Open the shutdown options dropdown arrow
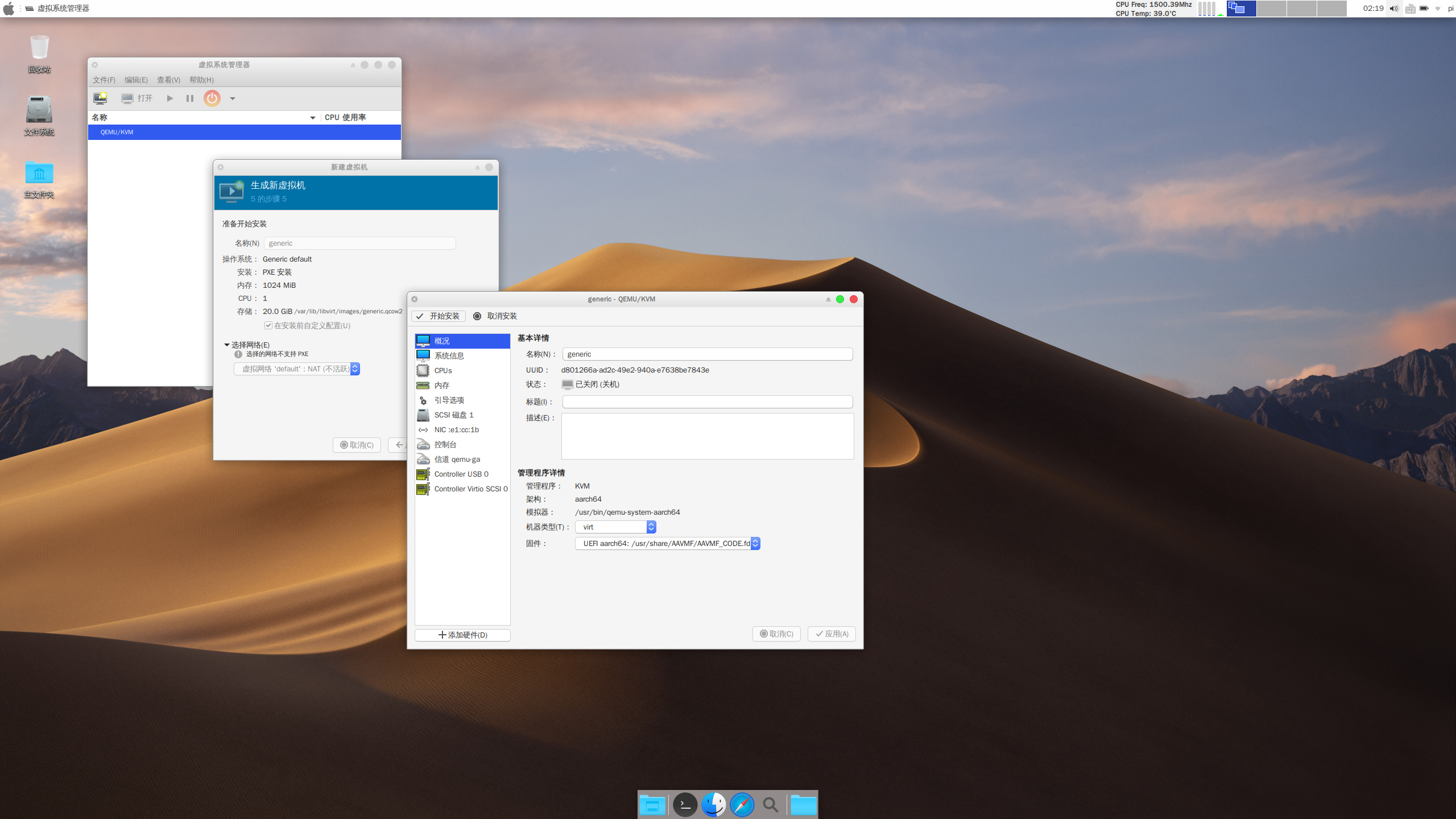This screenshot has height=819, width=1456. (233, 98)
